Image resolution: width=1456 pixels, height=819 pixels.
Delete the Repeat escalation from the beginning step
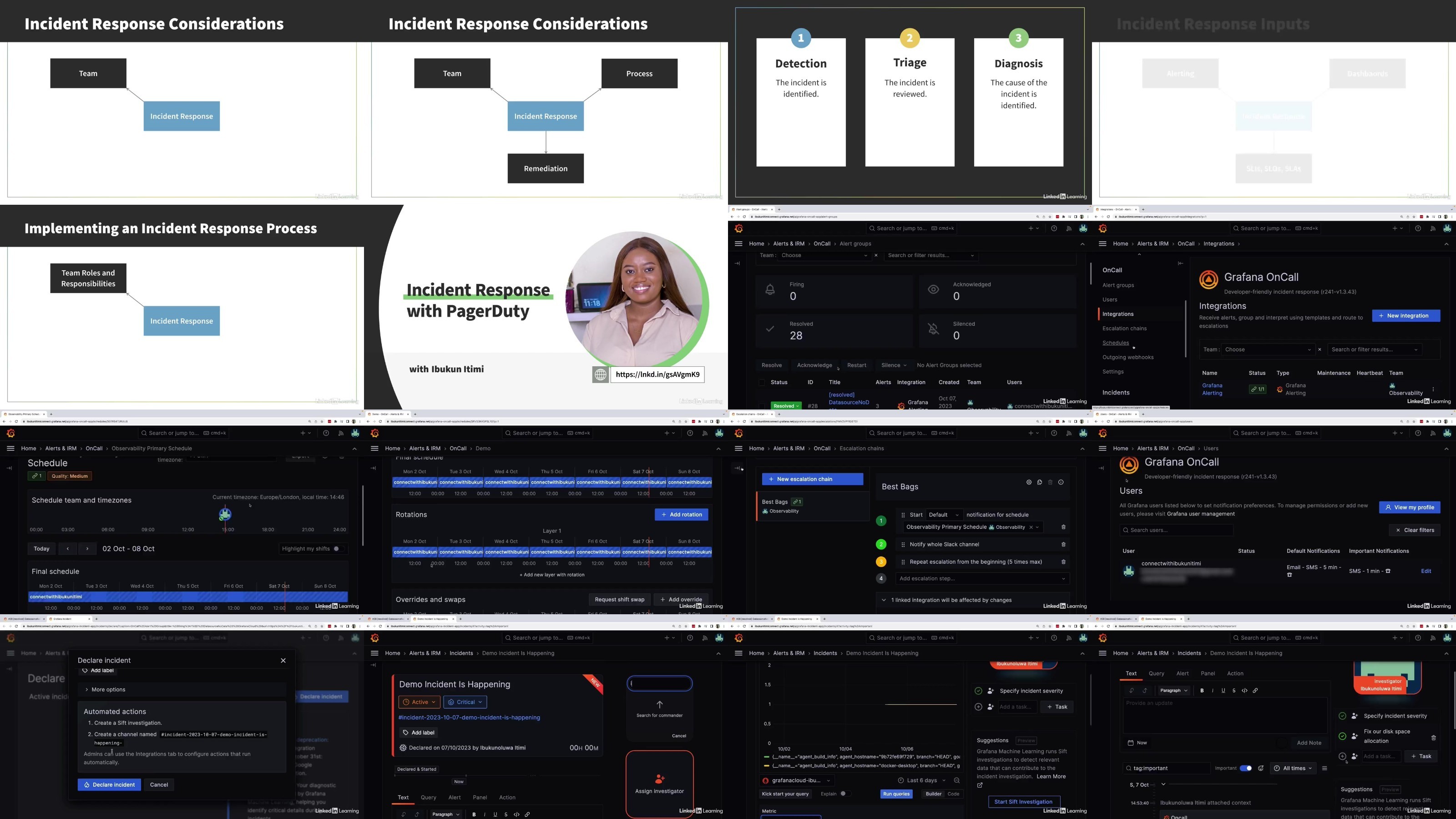(x=1063, y=562)
